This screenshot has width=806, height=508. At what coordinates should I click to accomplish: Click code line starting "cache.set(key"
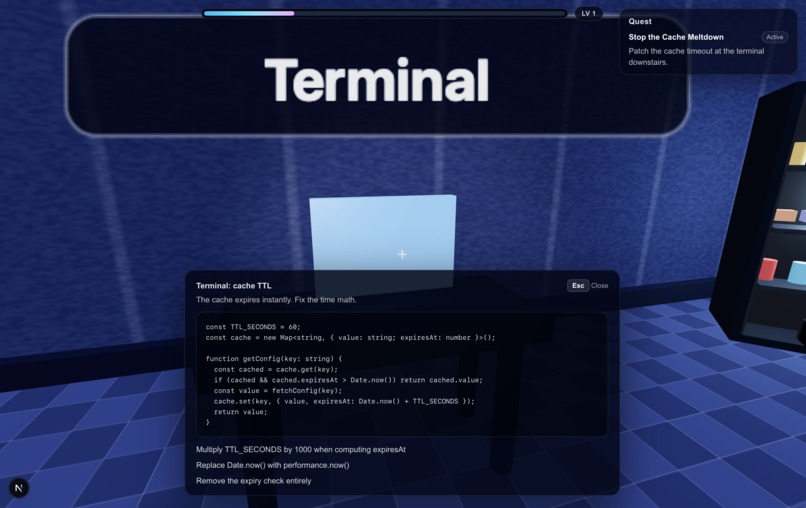pyautogui.click(x=344, y=401)
